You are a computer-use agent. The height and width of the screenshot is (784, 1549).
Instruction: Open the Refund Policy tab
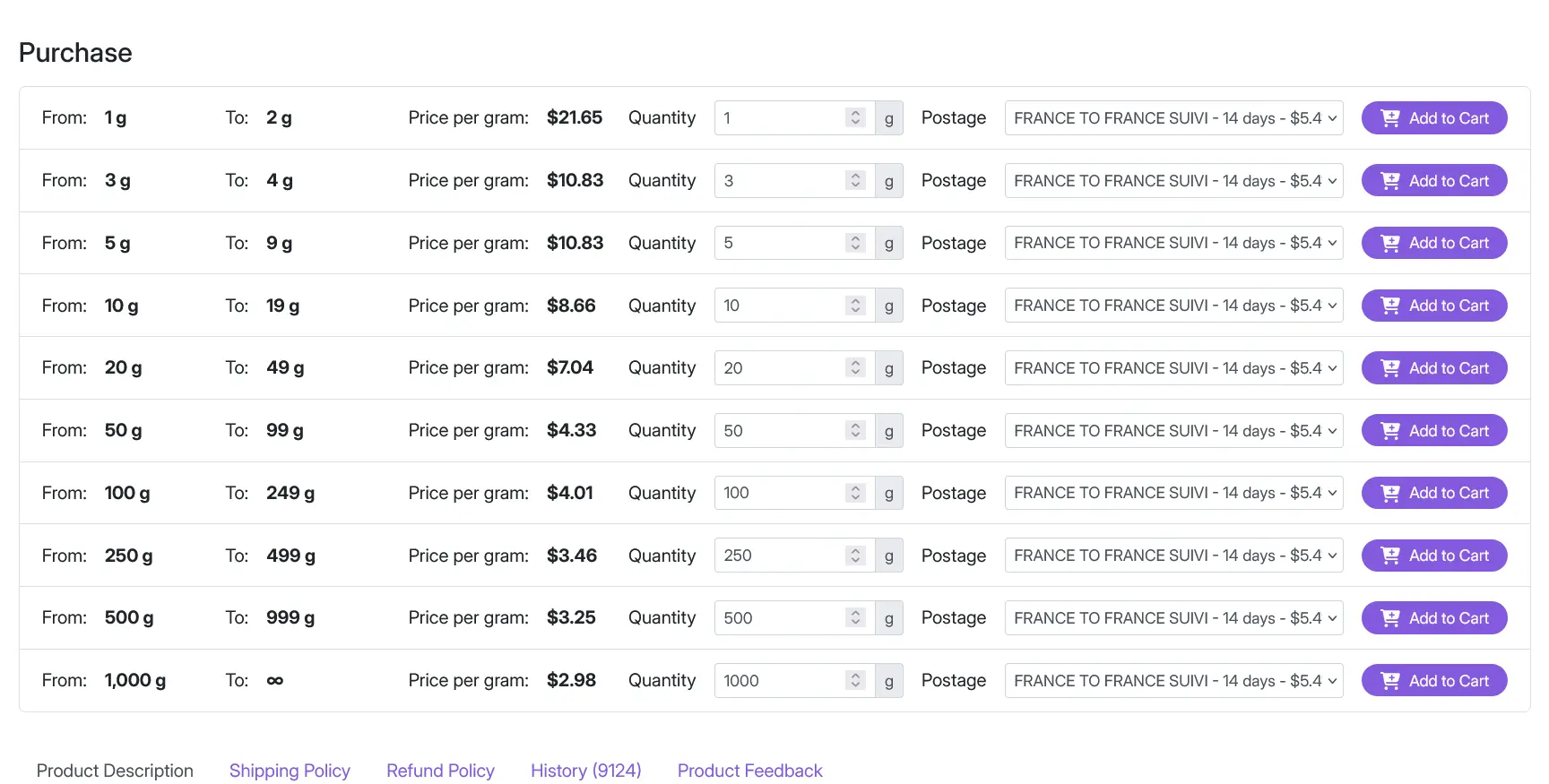(x=440, y=771)
